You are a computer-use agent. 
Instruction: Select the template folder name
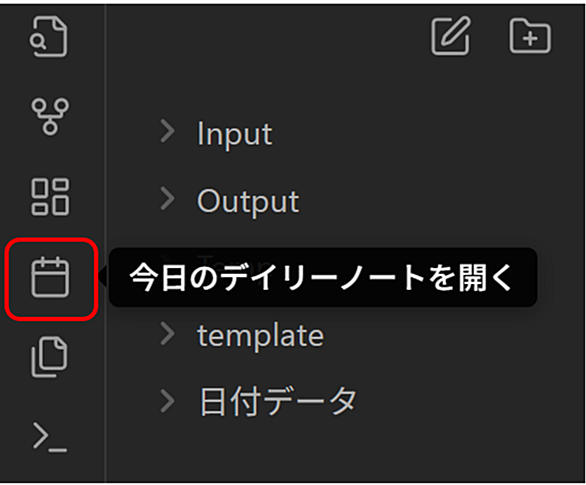click(x=260, y=335)
